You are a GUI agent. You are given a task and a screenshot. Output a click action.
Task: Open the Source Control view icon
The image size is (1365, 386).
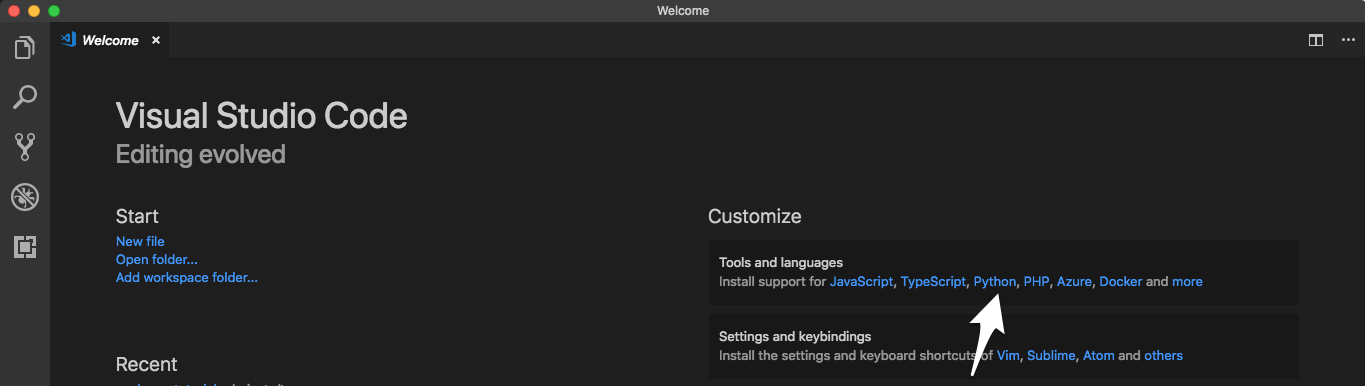pos(25,147)
